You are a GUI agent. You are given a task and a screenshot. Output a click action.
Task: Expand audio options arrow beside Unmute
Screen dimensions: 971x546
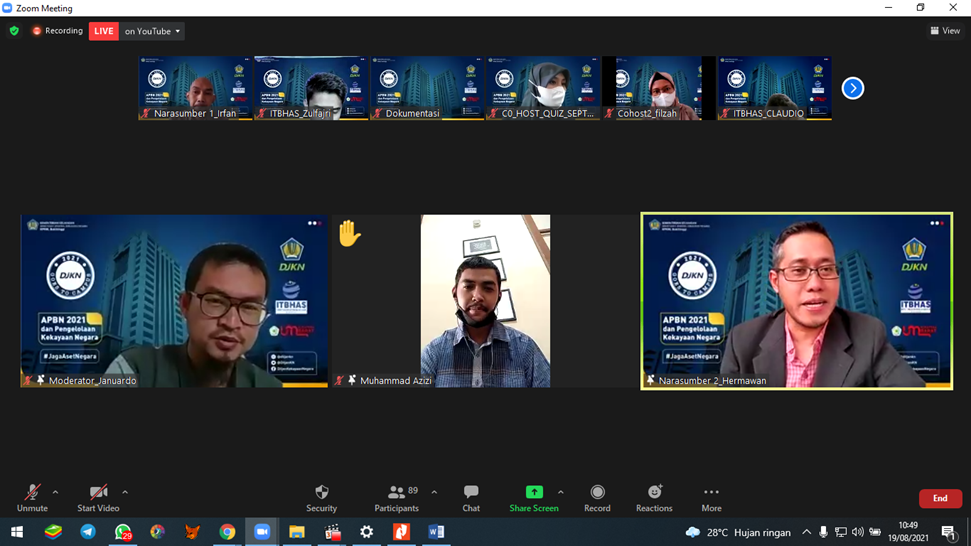(x=55, y=492)
